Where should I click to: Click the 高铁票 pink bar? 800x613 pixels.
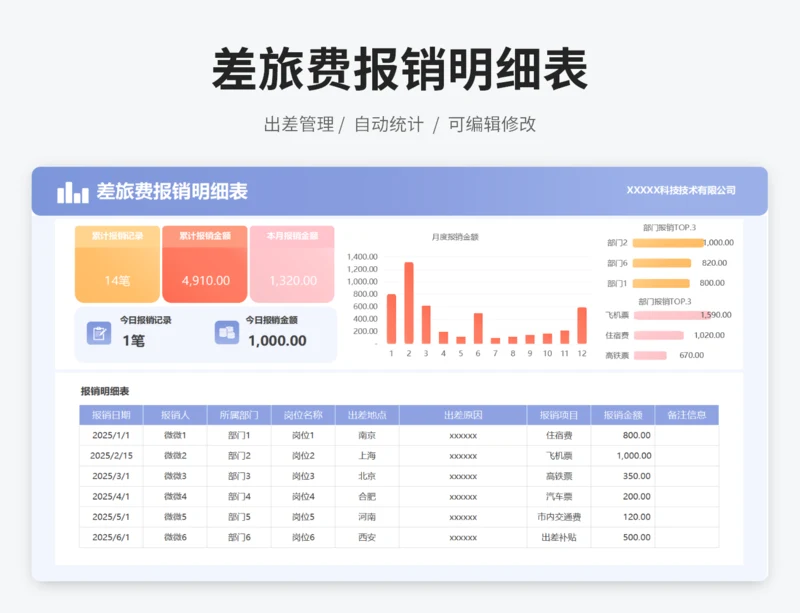coord(650,355)
